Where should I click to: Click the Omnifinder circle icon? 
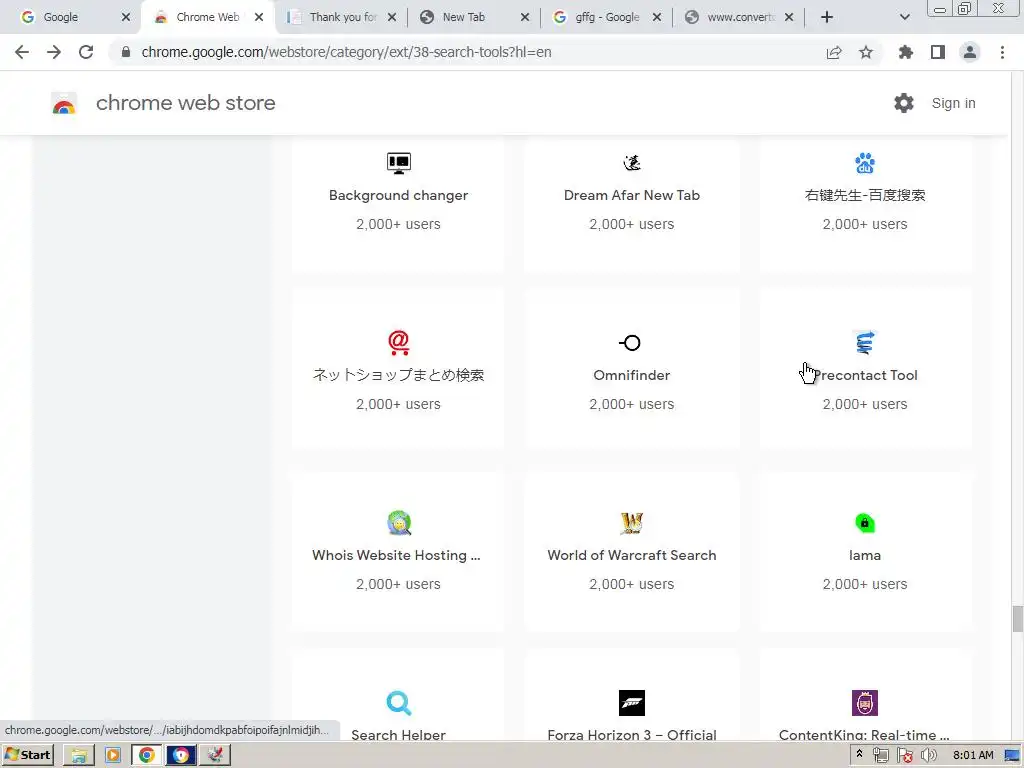point(630,342)
